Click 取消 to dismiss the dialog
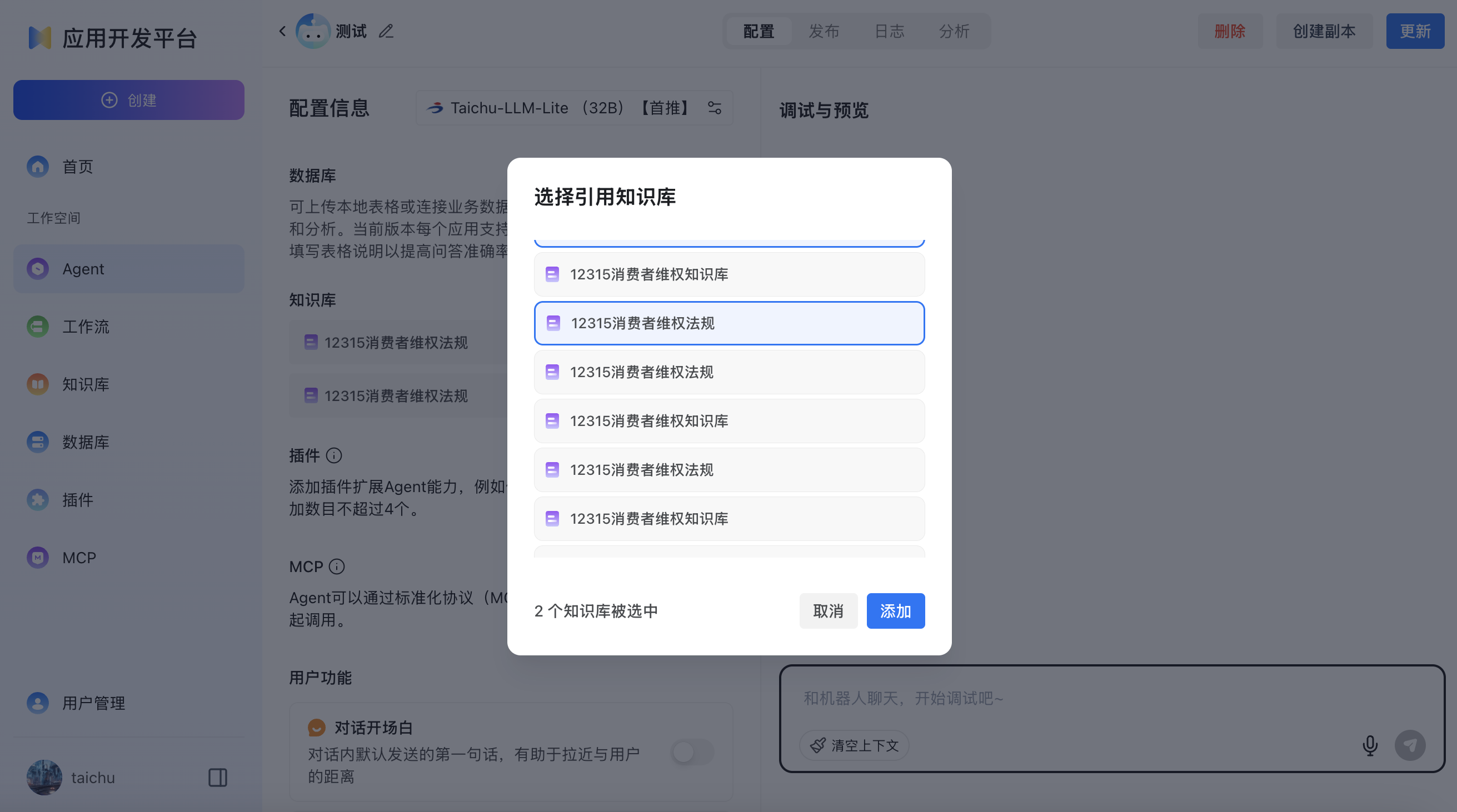 coord(827,611)
